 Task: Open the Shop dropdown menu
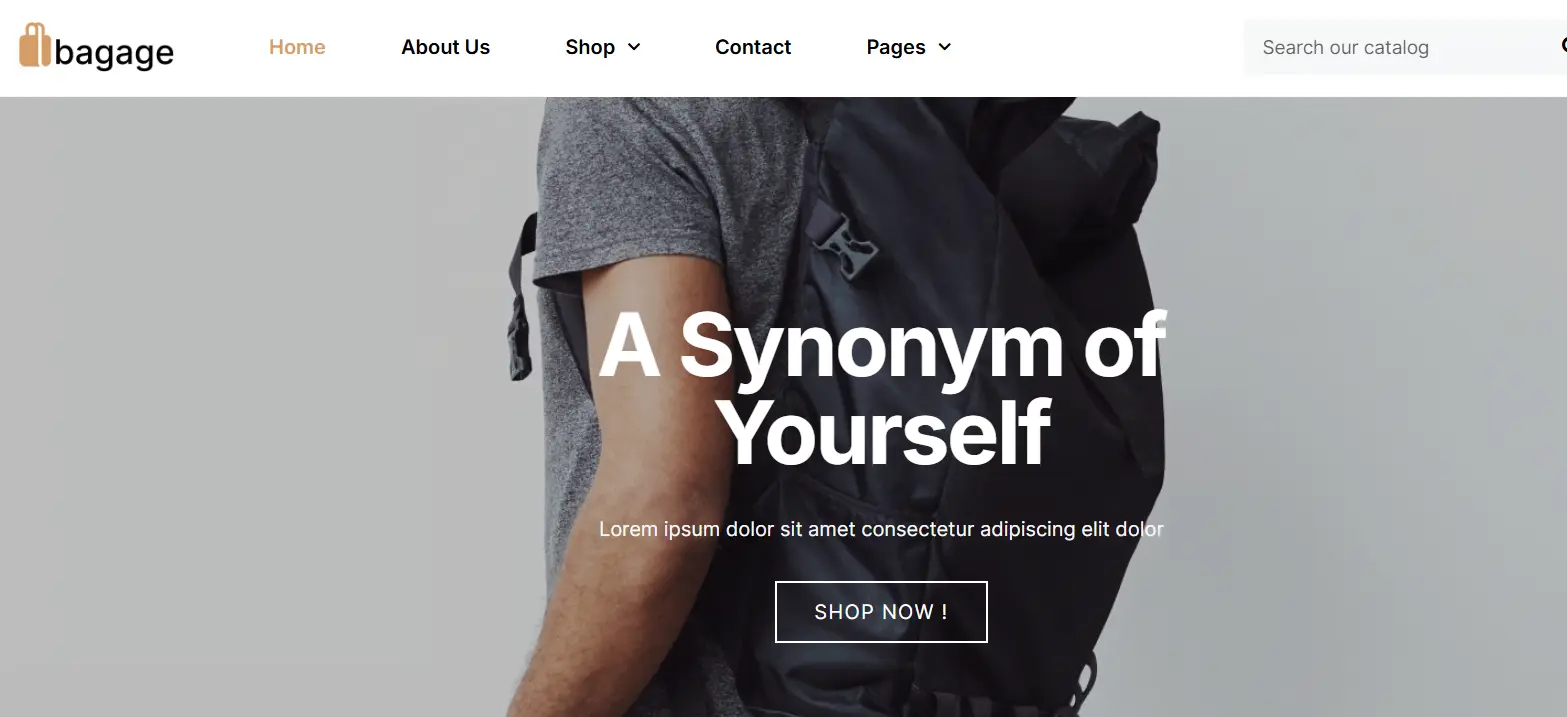click(x=602, y=47)
